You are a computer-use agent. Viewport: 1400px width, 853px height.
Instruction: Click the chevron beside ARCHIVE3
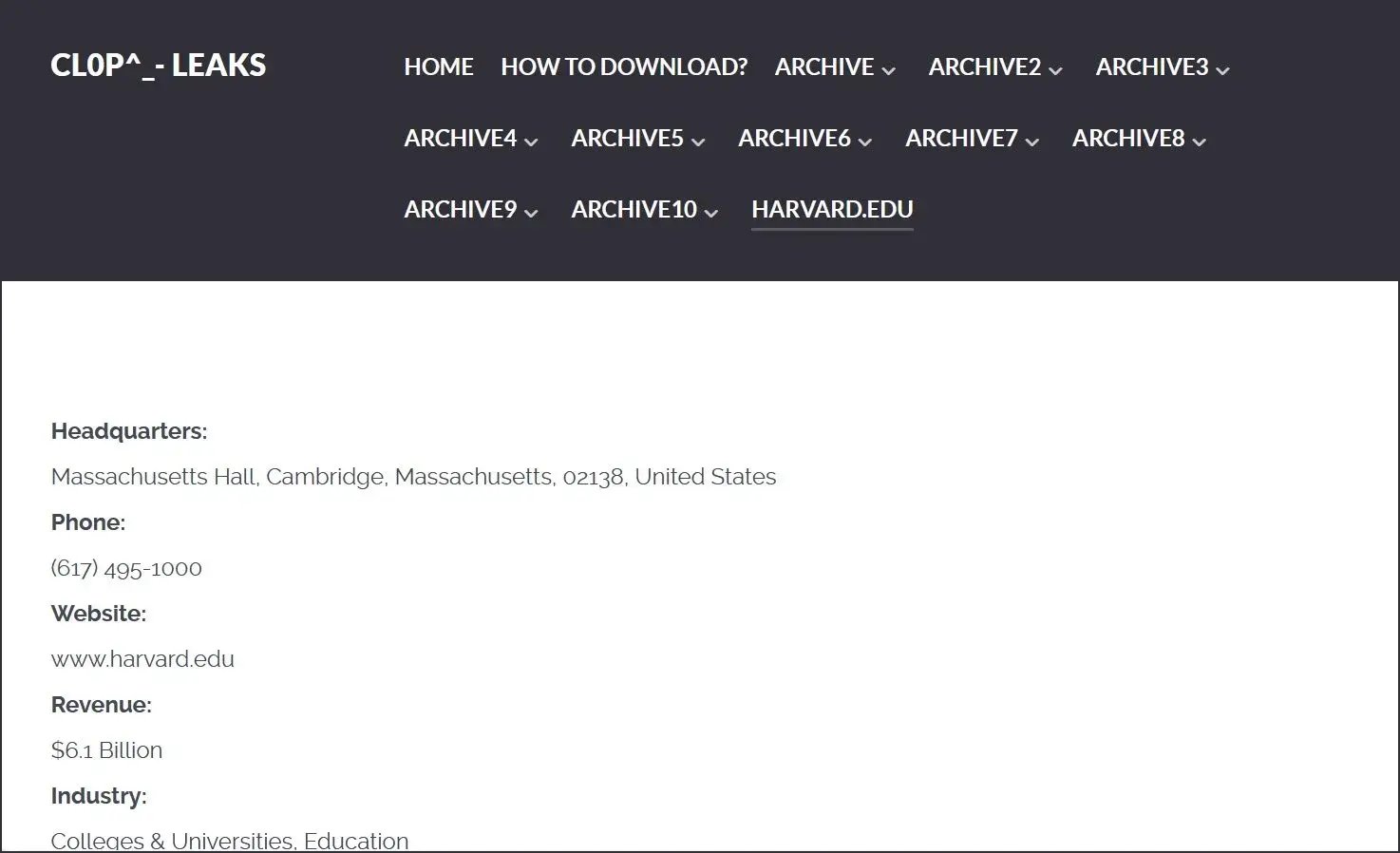pos(1223,70)
